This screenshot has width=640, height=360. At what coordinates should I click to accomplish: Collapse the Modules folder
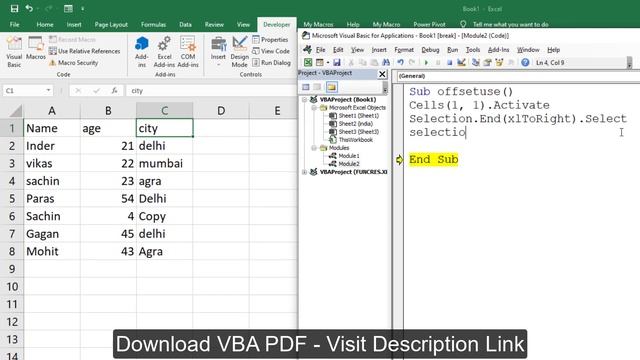coord(314,148)
